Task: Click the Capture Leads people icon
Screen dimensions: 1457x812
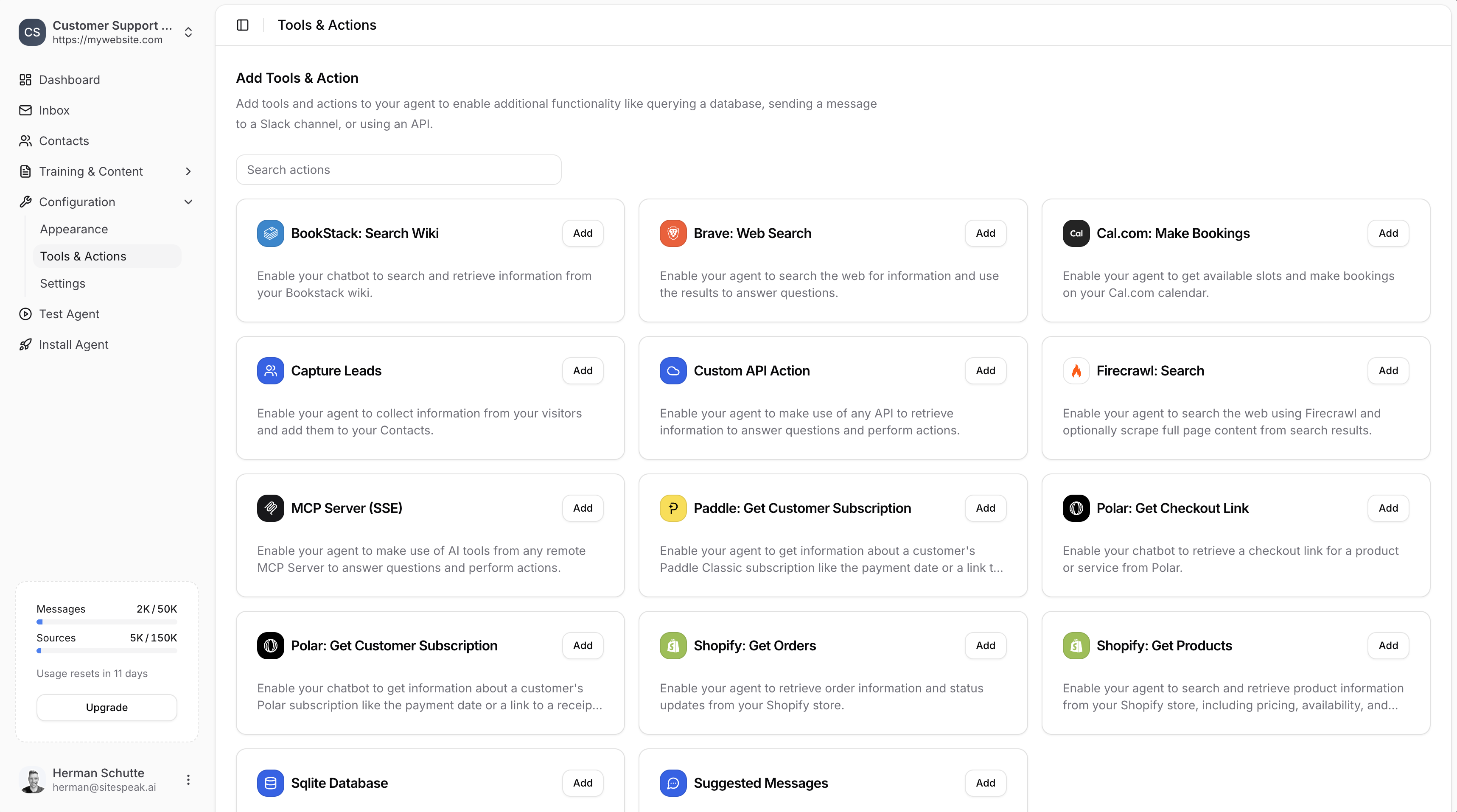Action: click(270, 370)
